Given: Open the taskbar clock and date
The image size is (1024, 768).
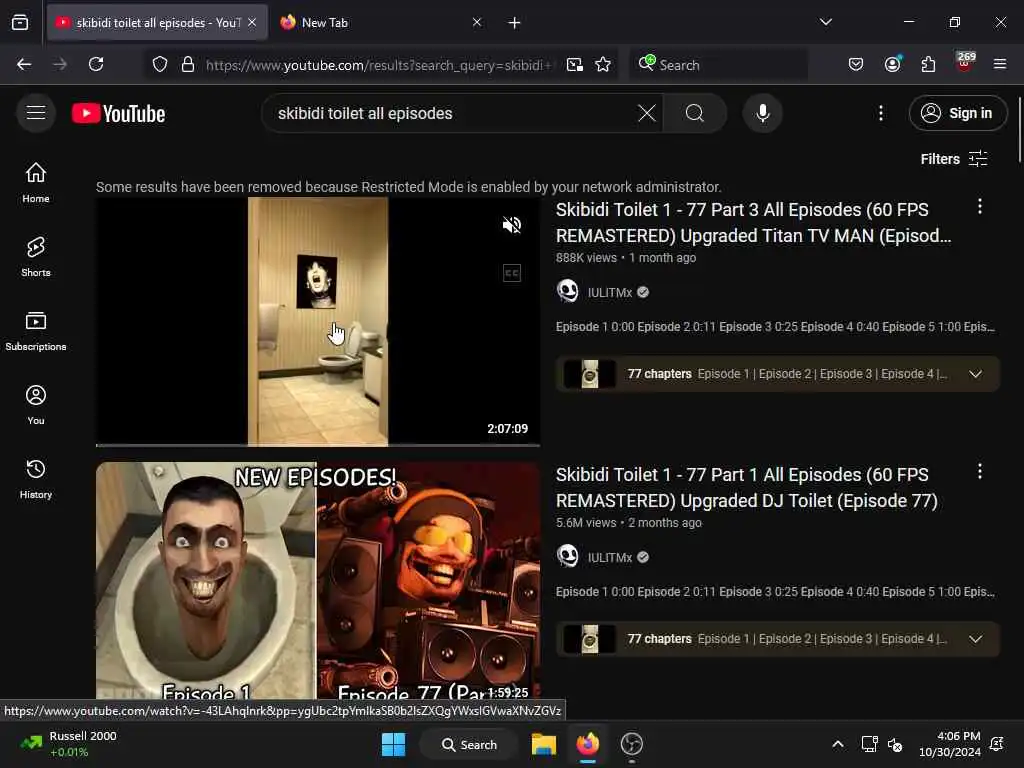Looking at the screenshot, I should (950, 744).
